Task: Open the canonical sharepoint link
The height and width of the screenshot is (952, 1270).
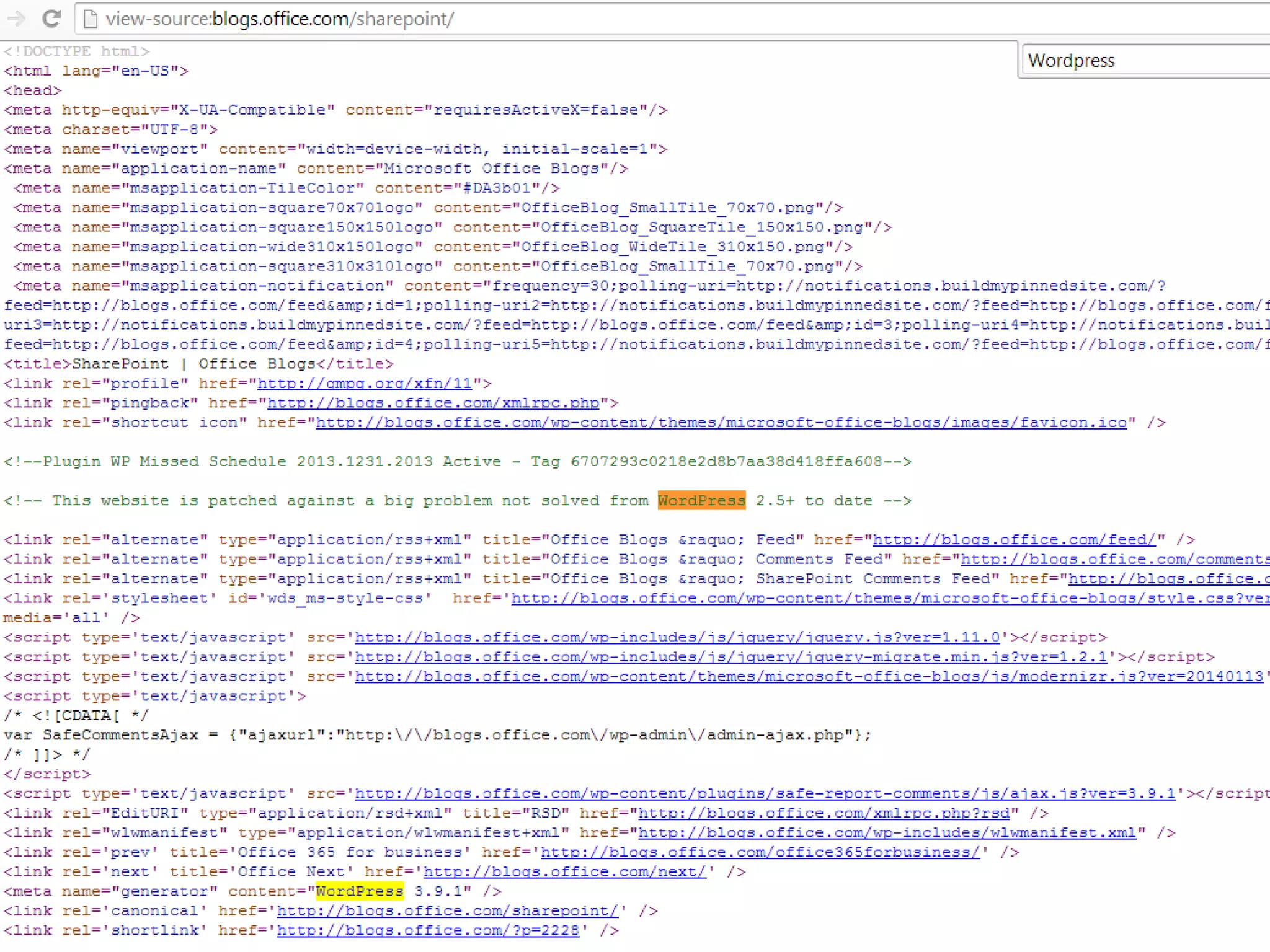Action: coord(447,911)
